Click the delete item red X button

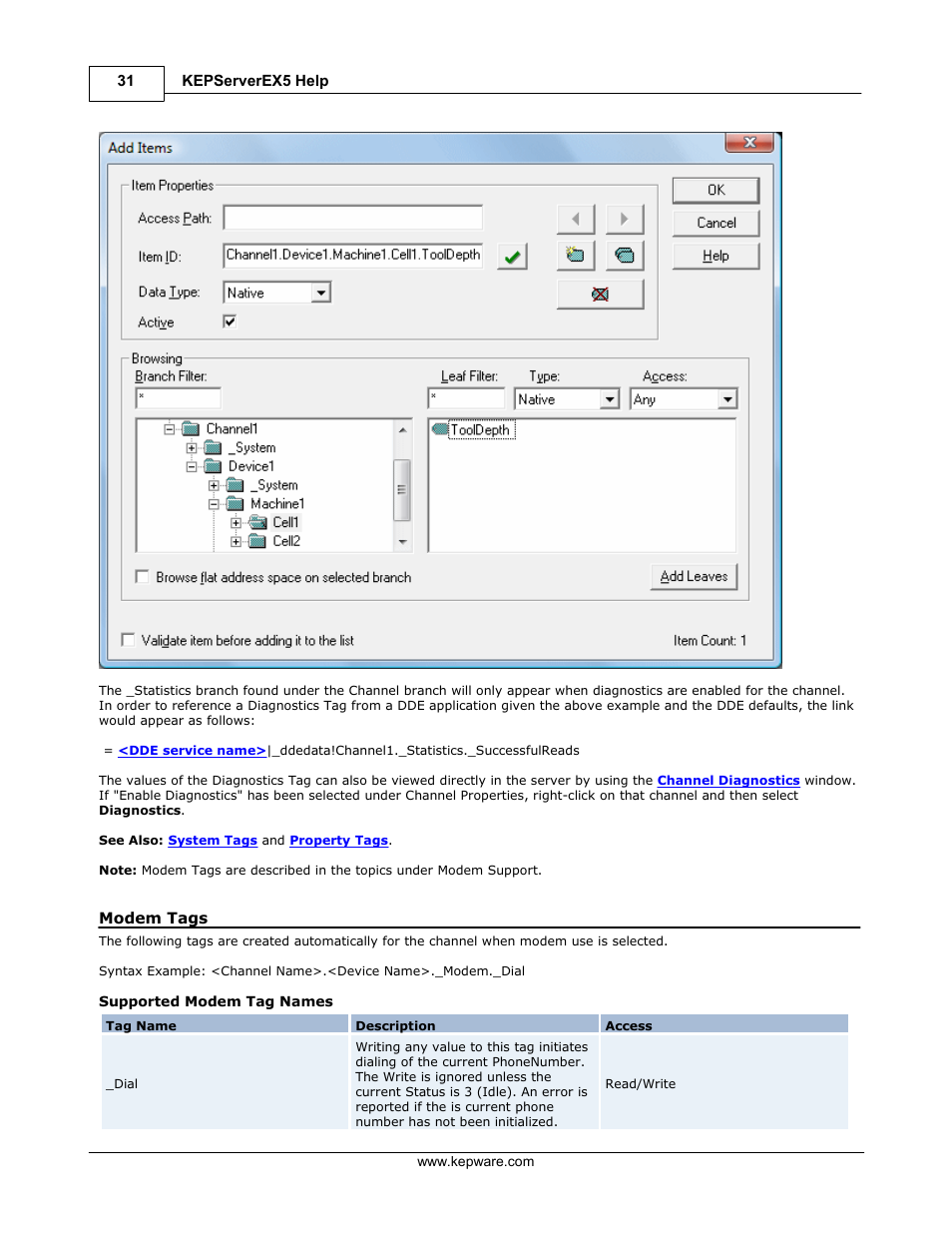coord(600,294)
